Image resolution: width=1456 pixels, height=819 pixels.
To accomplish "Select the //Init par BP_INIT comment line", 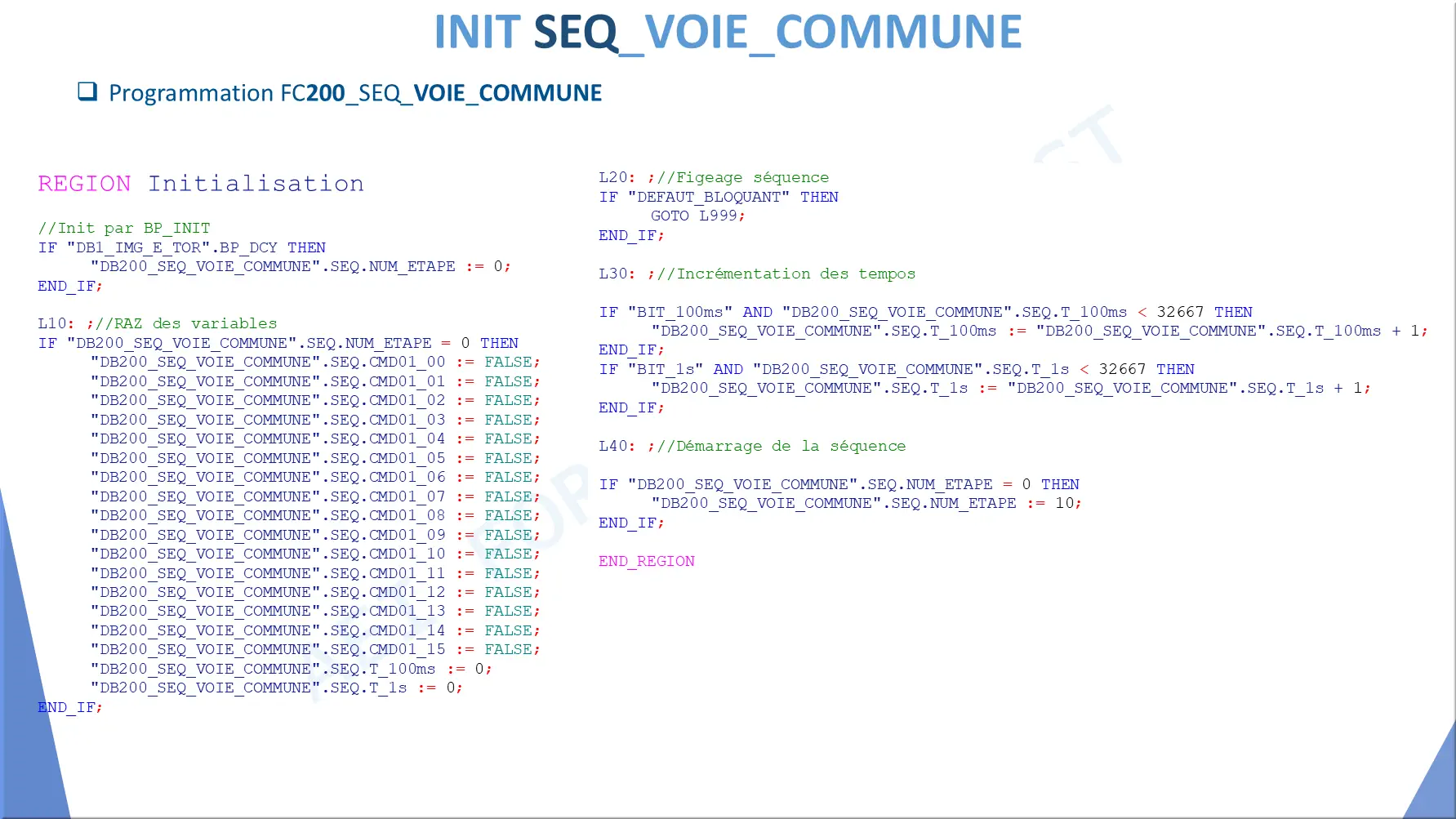I will [124, 228].
